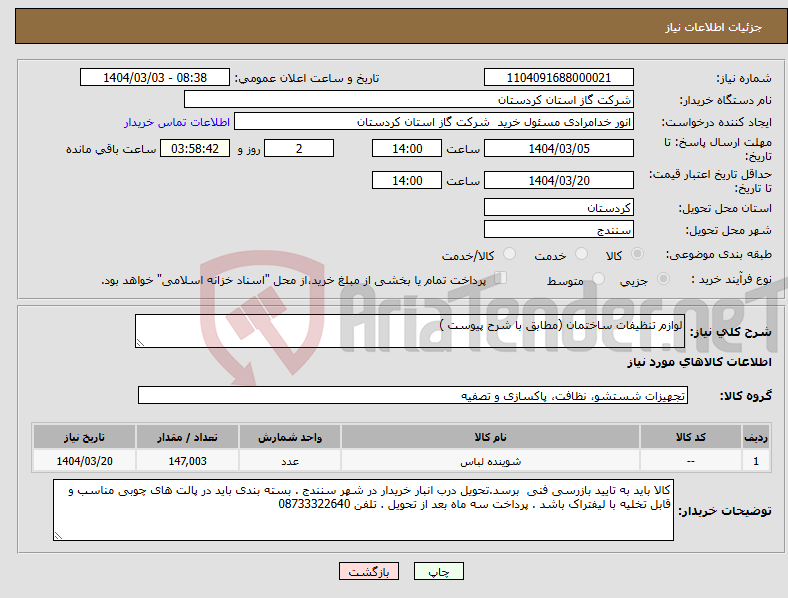
Task: Click the نام کالا column header
Action: coord(490,437)
